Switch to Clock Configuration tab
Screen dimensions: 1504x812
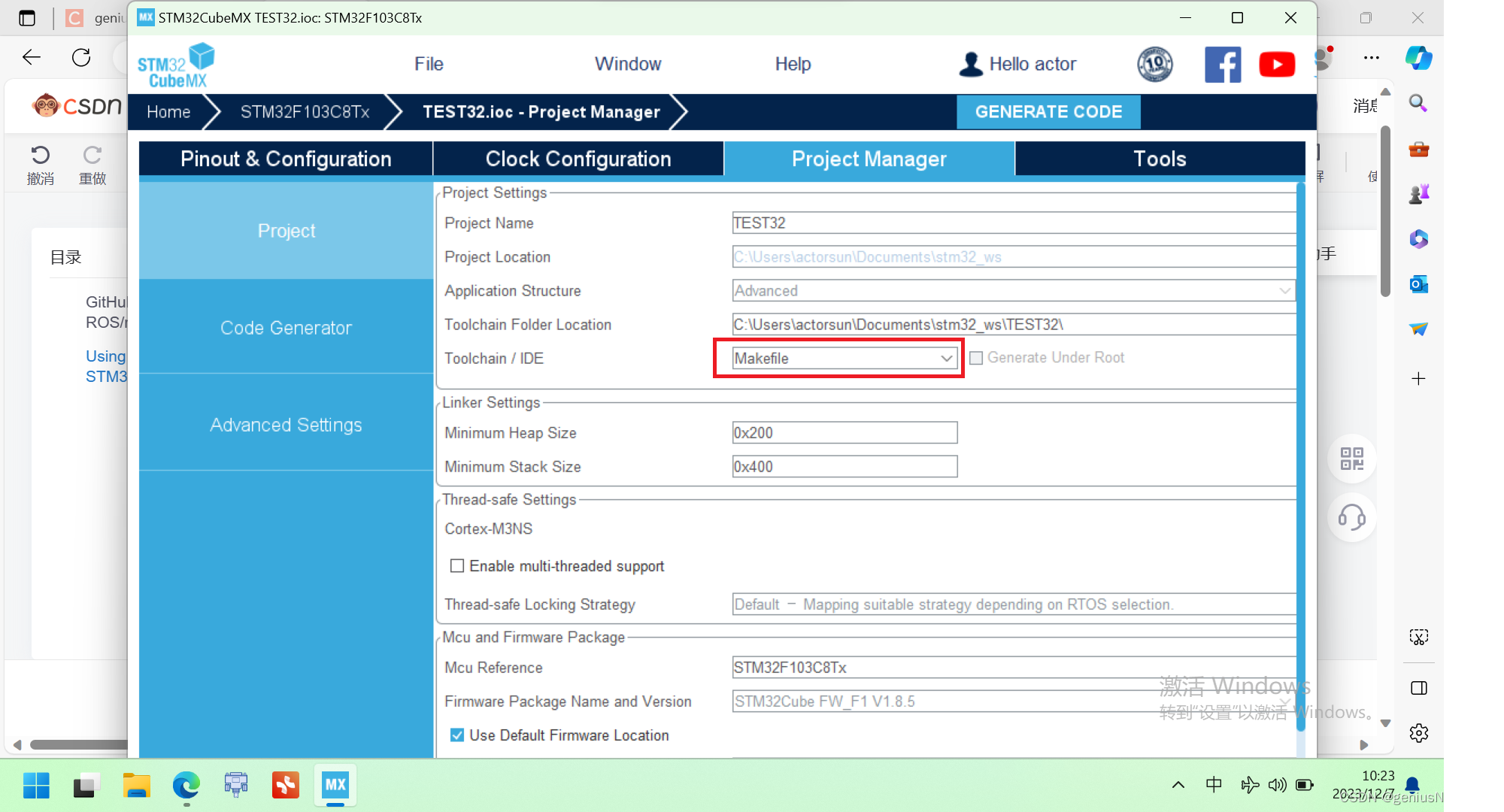pyautogui.click(x=579, y=158)
